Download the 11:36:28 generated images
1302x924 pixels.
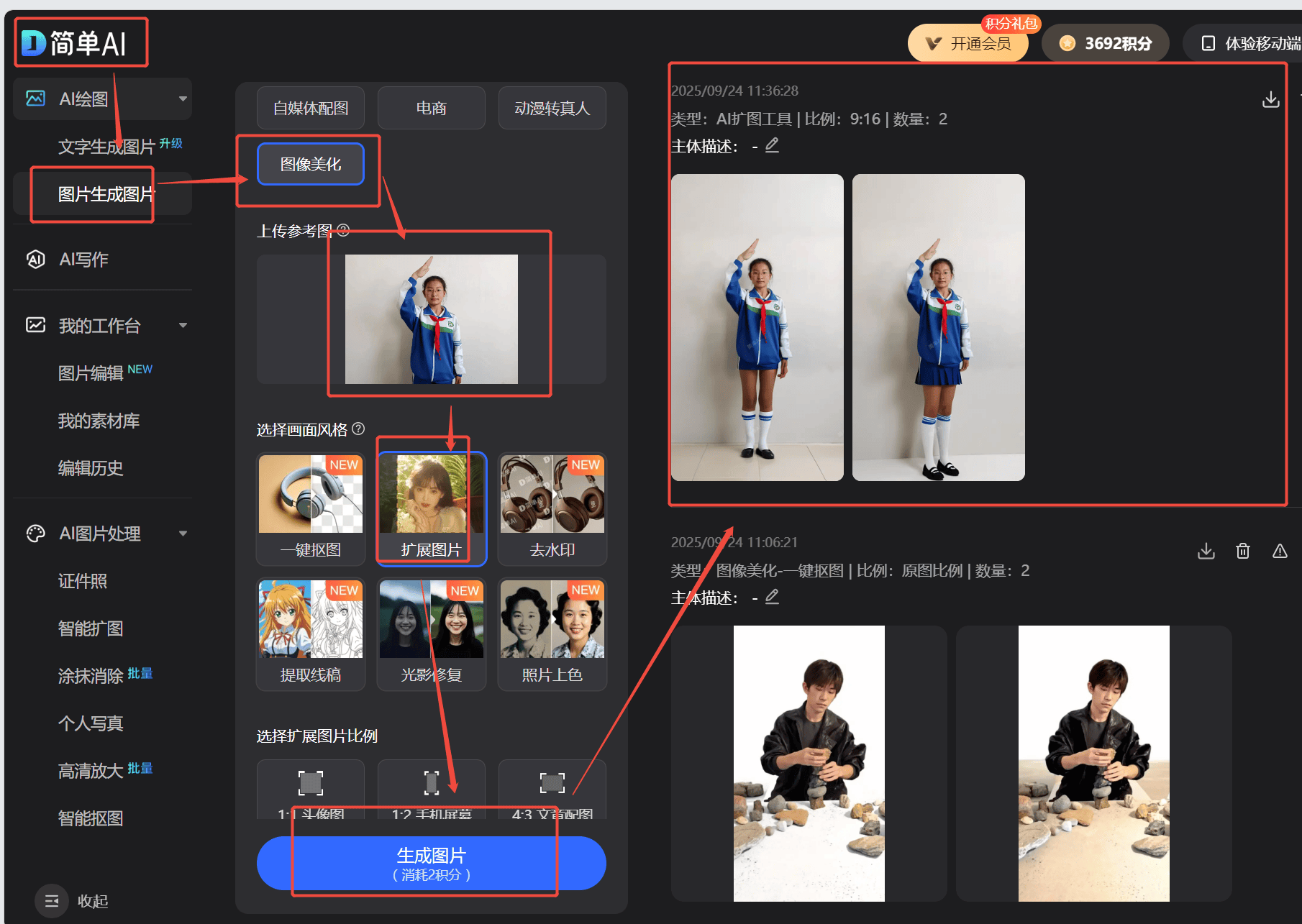coord(1270,99)
